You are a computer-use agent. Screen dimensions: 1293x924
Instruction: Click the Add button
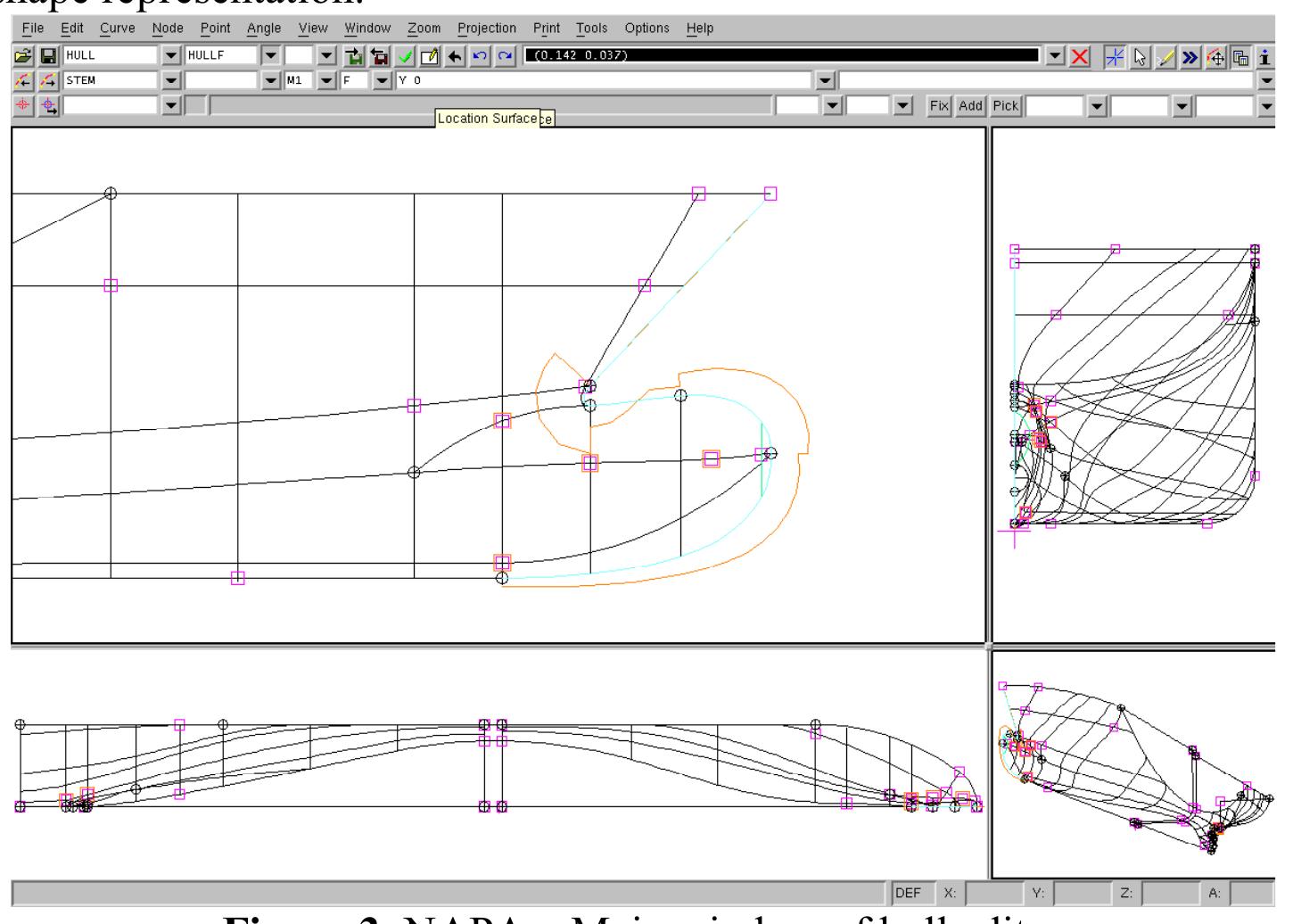pyautogui.click(x=971, y=105)
